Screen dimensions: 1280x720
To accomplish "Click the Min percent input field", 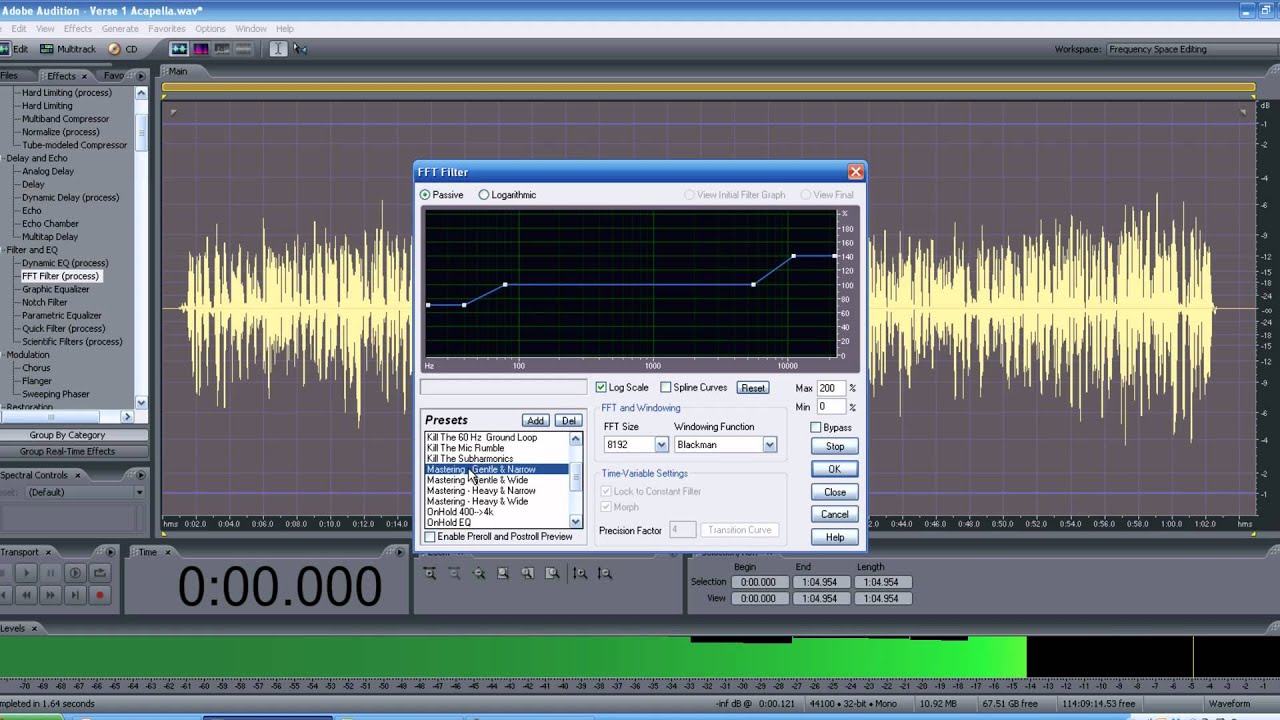I will pyautogui.click(x=832, y=407).
